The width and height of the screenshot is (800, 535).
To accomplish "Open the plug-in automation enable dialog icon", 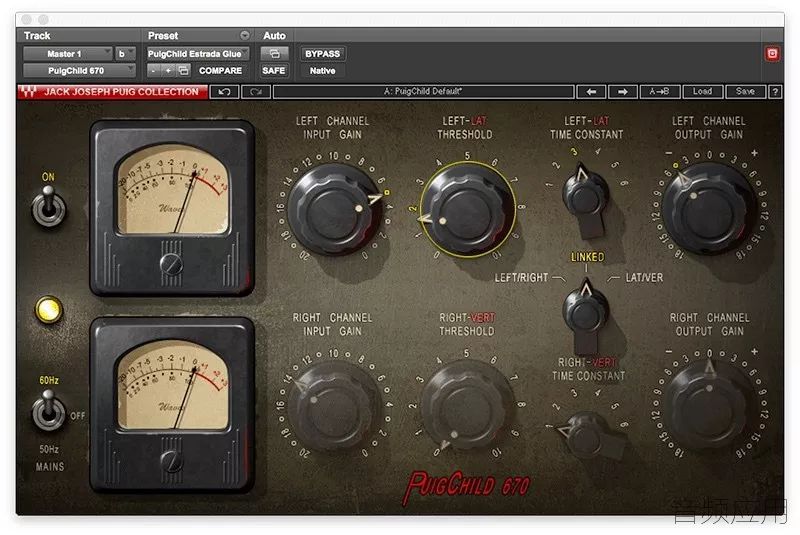I will [274, 54].
